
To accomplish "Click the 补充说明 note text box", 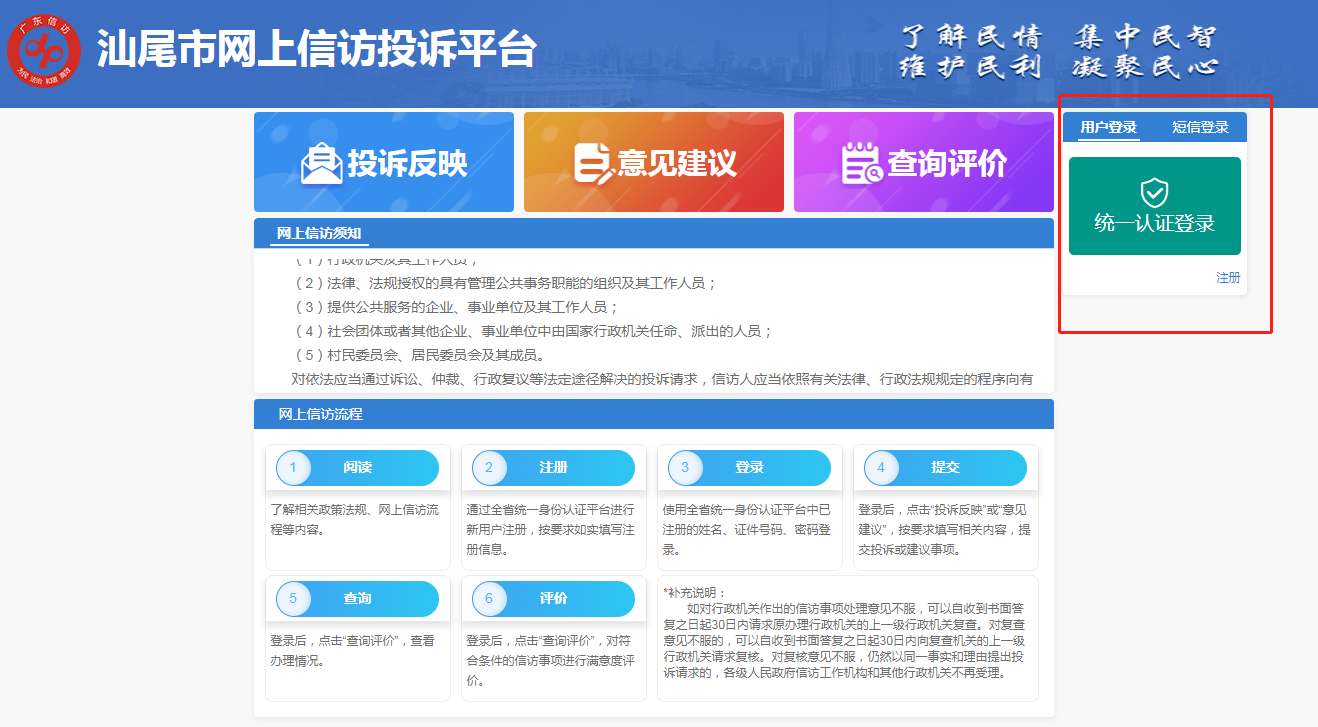I will coord(847,638).
